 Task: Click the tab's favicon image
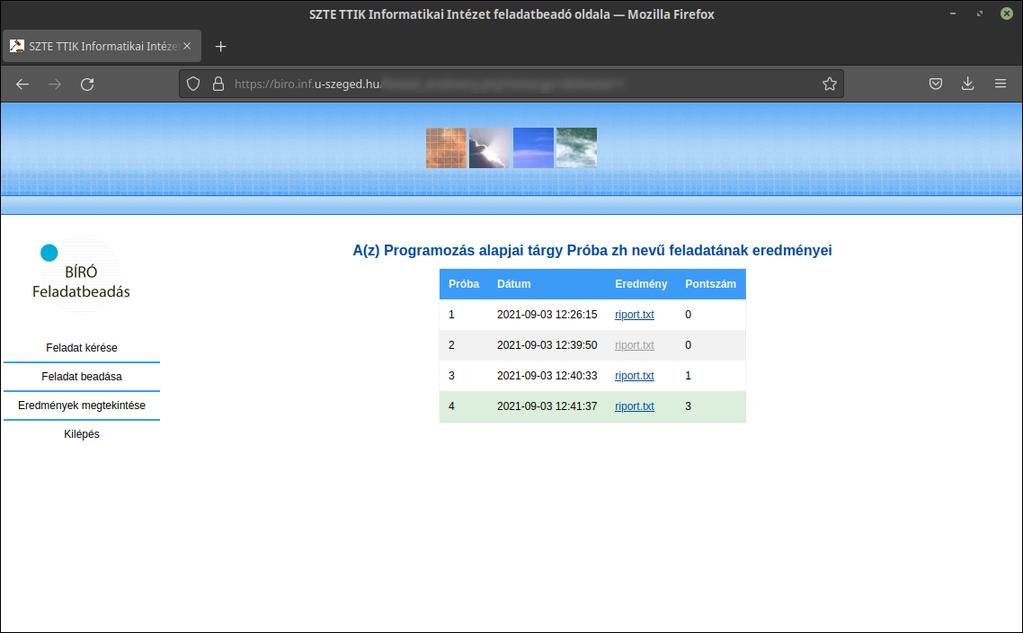17,46
